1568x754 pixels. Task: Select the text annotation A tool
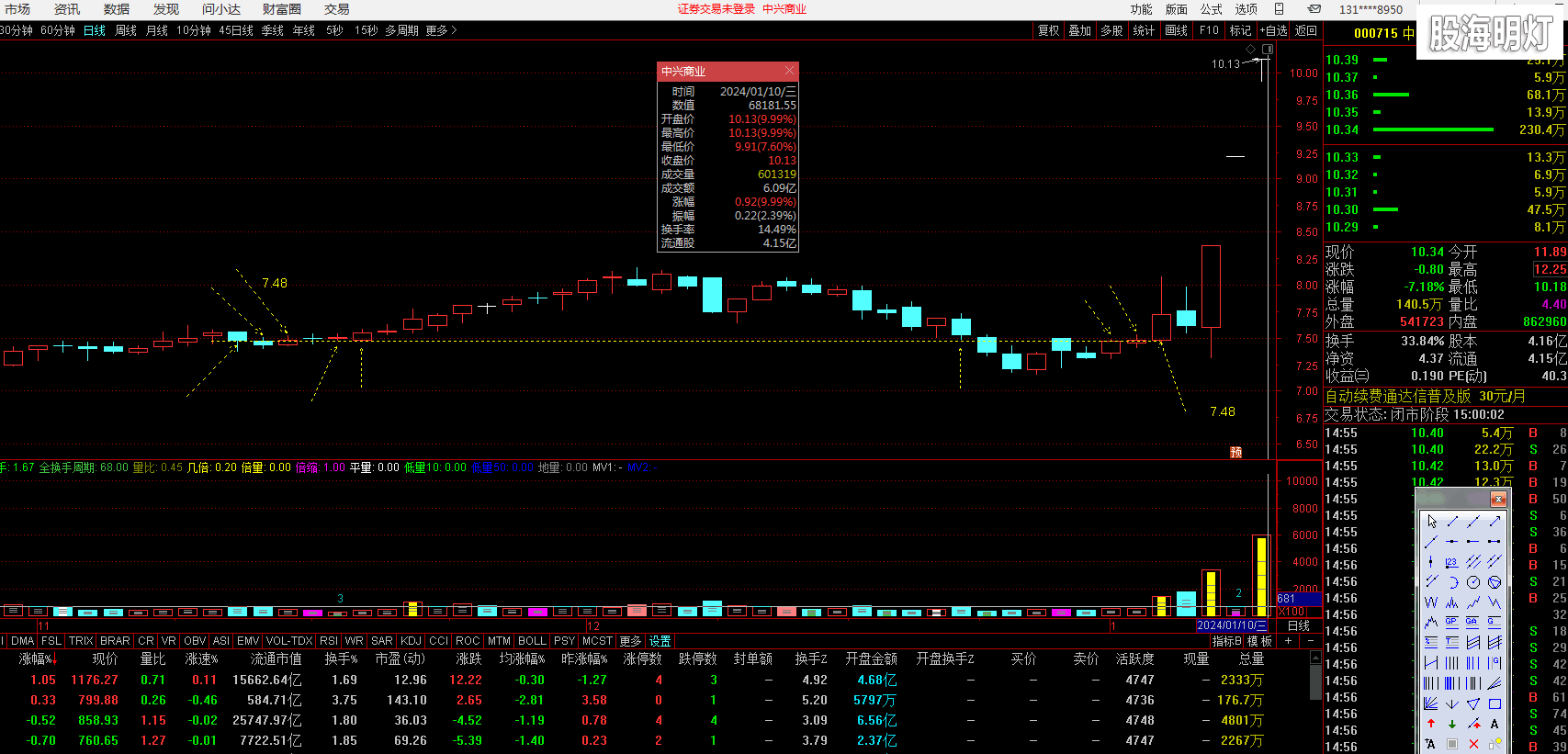pos(1495,724)
